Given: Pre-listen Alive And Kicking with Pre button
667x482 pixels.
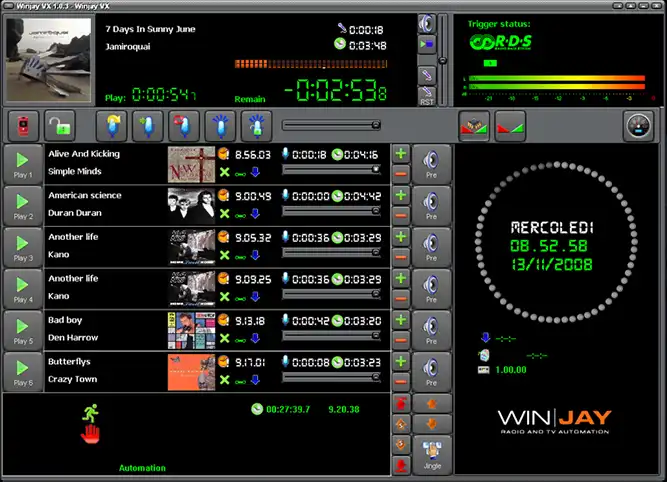Looking at the screenshot, I should pyautogui.click(x=431, y=165).
